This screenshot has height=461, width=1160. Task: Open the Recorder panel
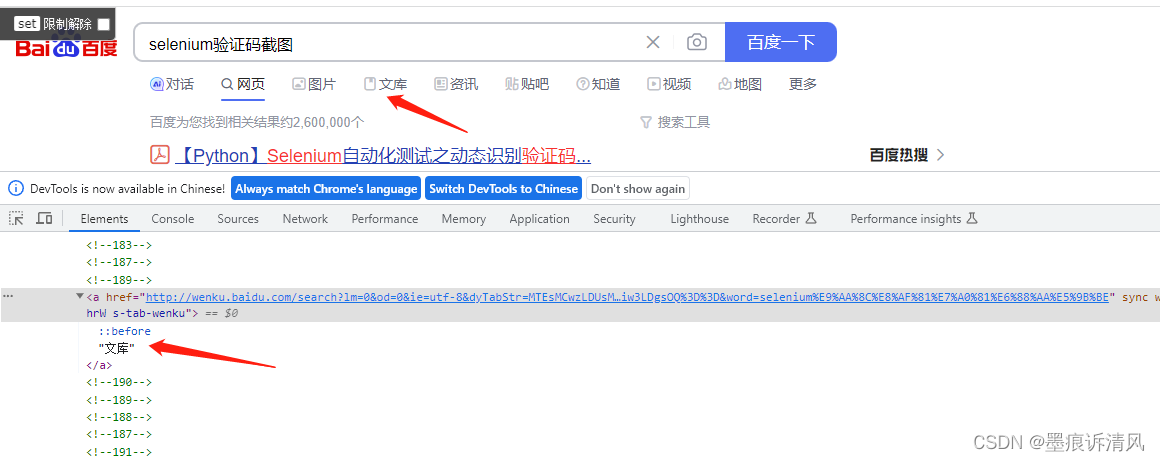[784, 219]
